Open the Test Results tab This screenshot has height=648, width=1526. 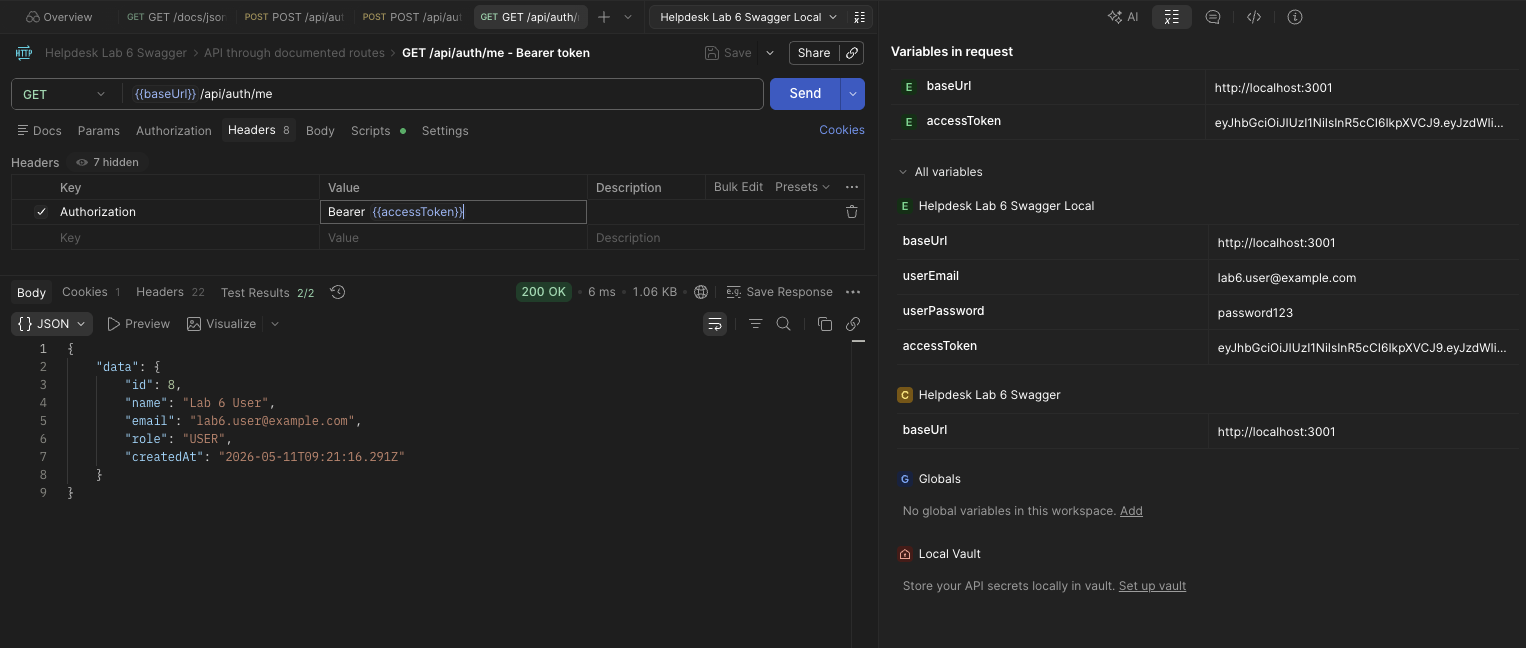[267, 292]
